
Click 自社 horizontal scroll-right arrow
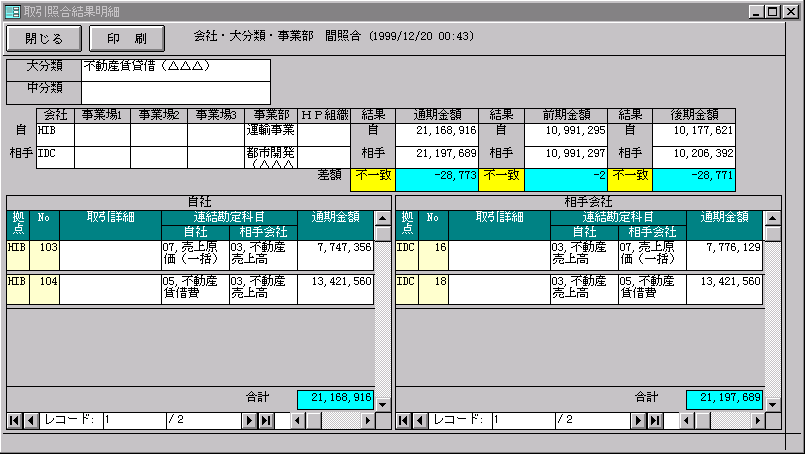[x=367, y=421]
